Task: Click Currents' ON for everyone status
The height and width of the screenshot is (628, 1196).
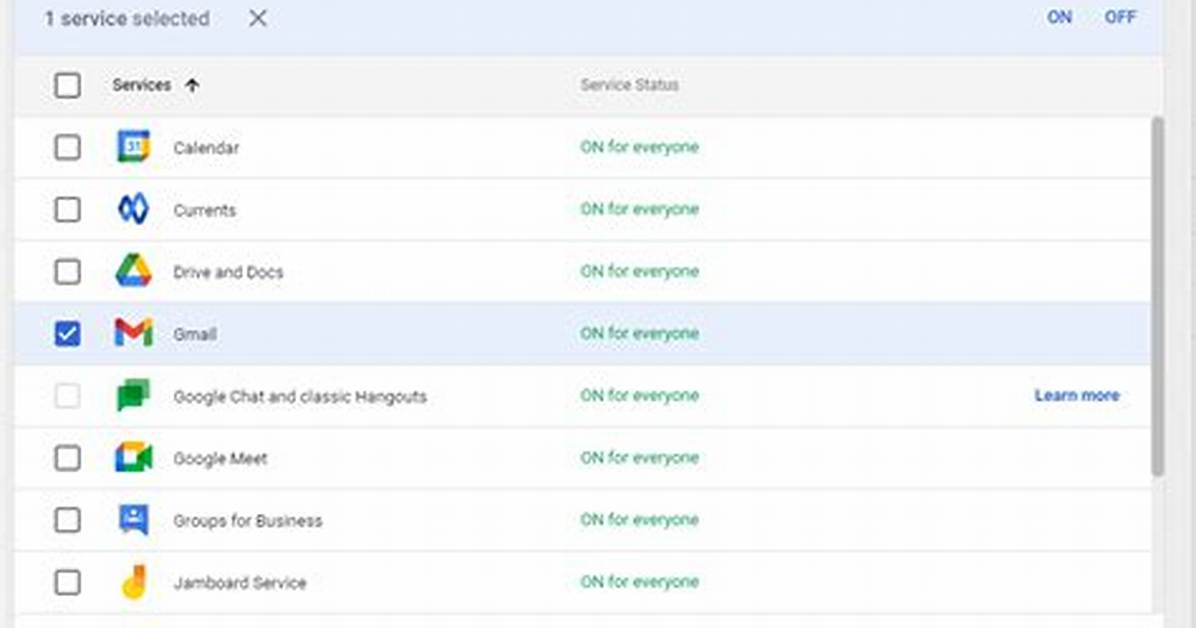Action: [x=639, y=209]
